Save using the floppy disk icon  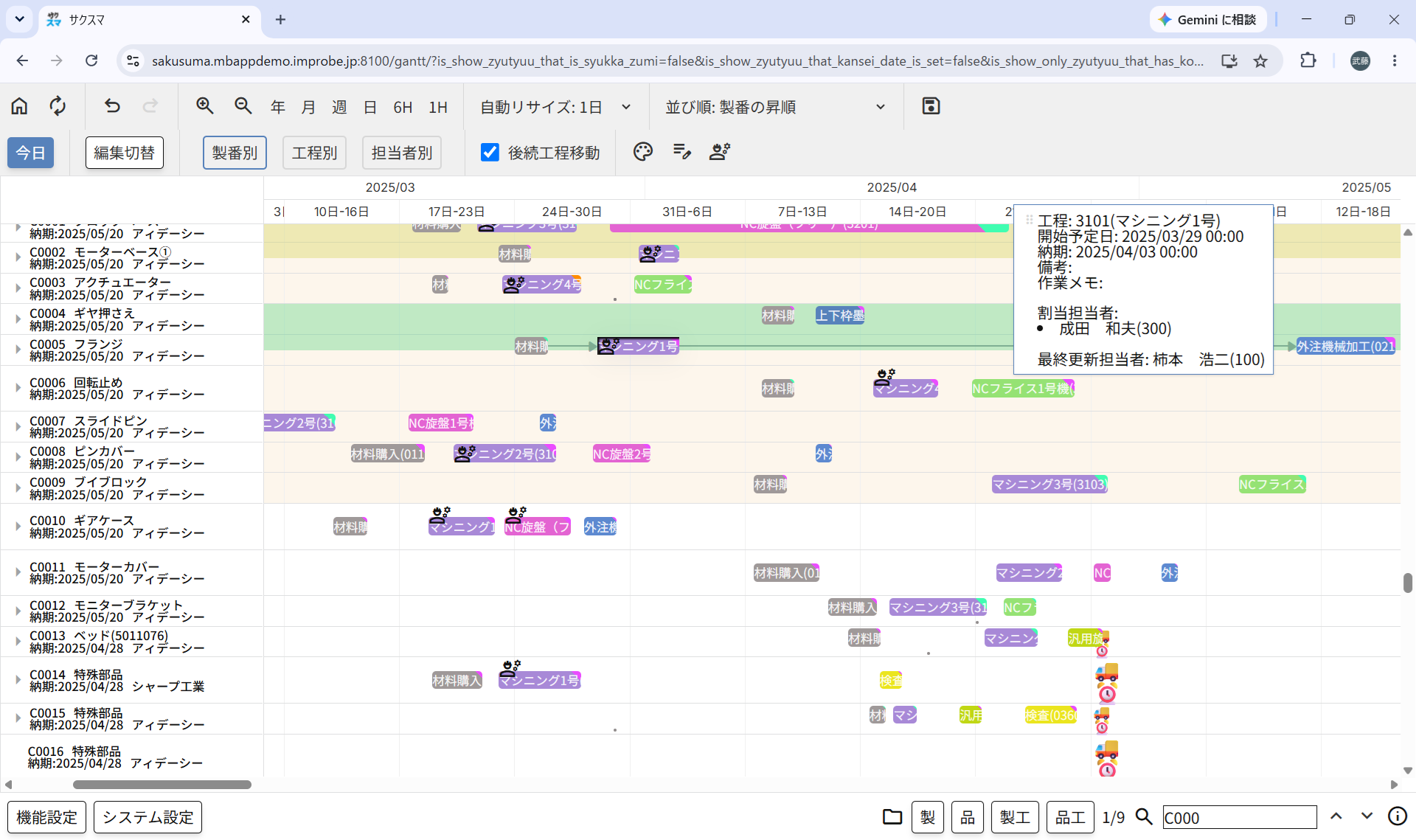click(931, 106)
